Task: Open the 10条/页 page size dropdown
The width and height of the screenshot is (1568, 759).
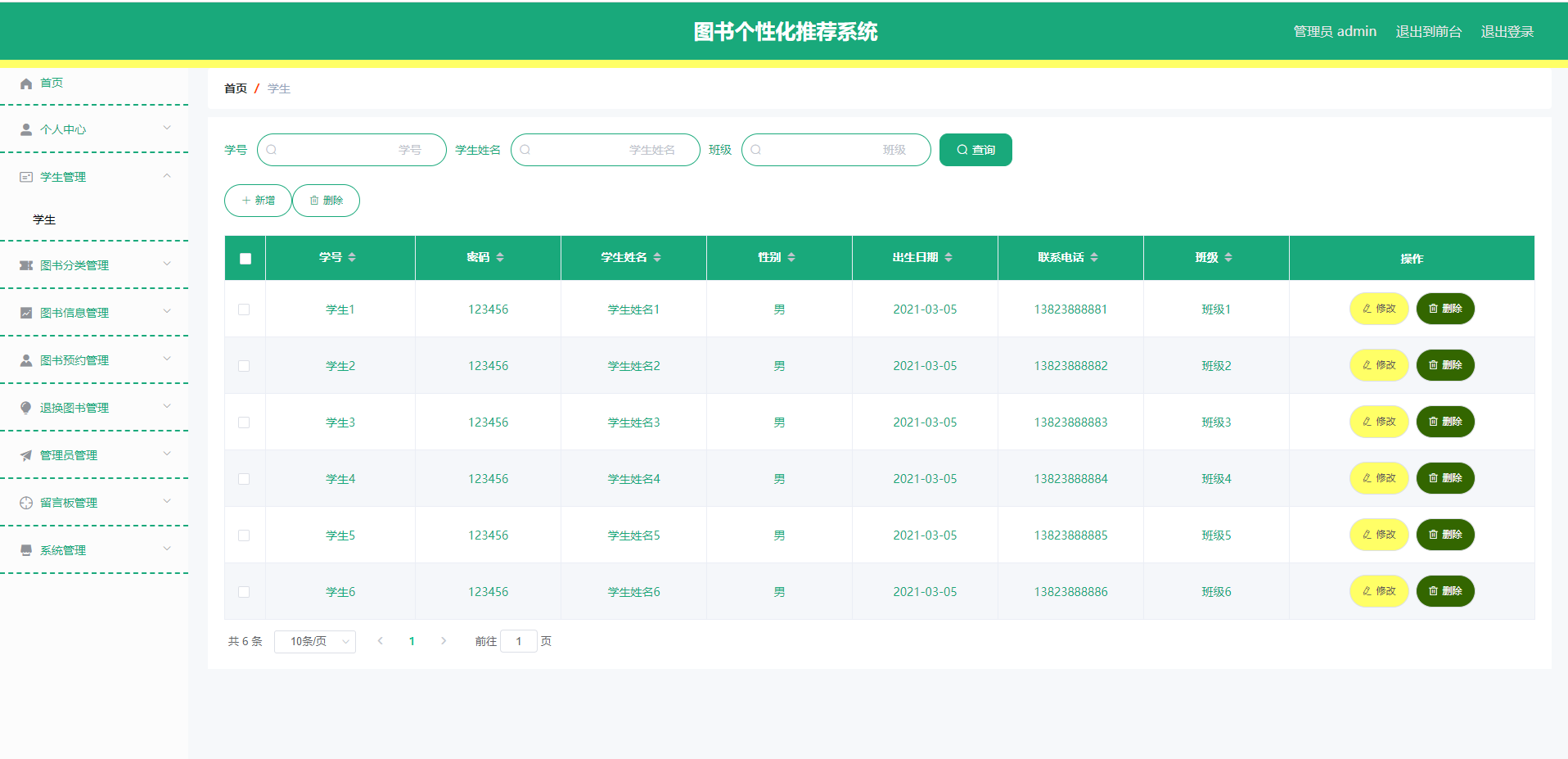Action: (315, 641)
